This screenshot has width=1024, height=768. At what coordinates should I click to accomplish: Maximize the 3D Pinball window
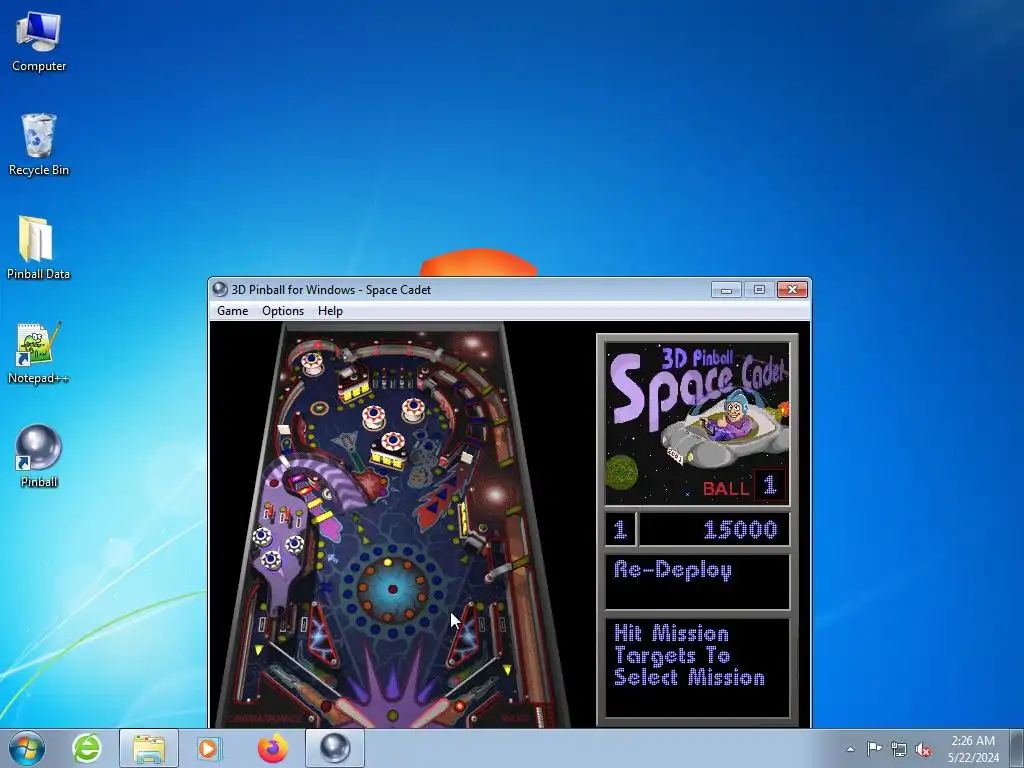pos(759,289)
